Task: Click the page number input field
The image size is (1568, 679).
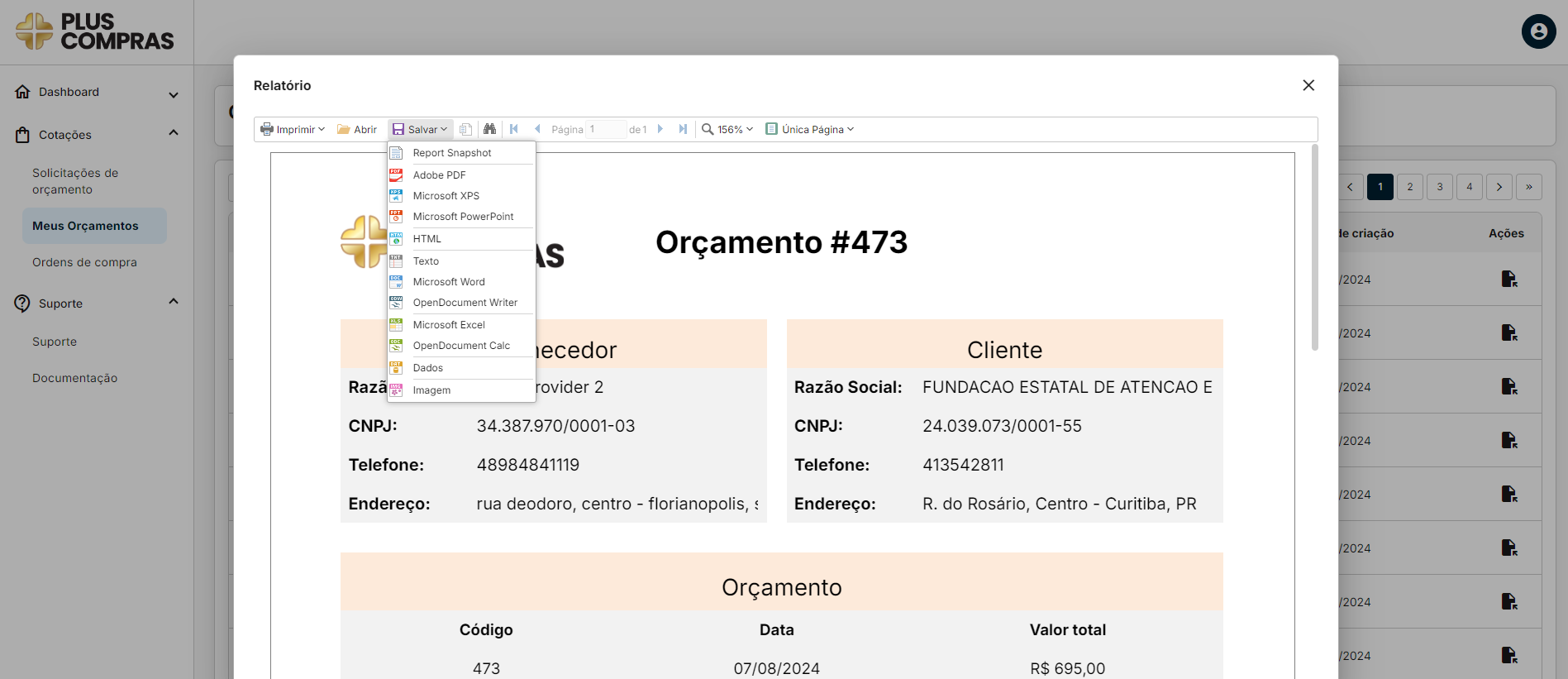Action: 605,129
